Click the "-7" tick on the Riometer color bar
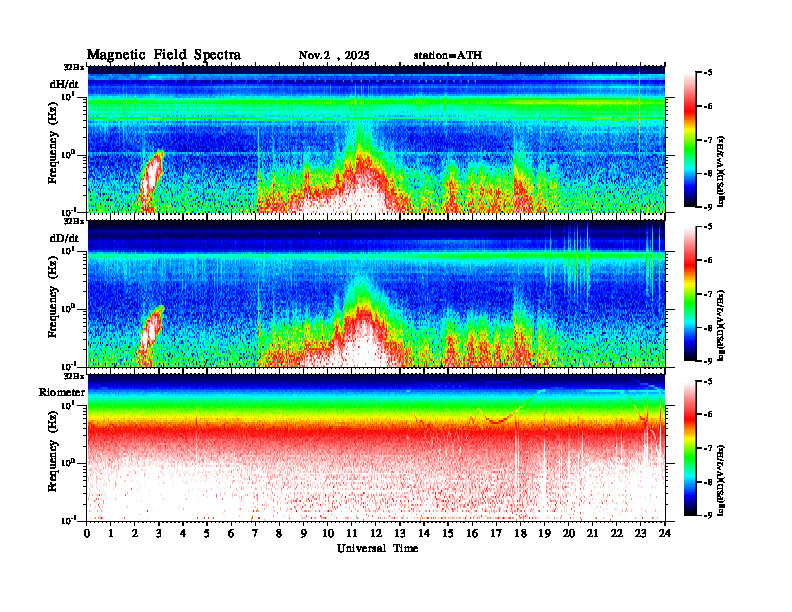The height and width of the screenshot is (612, 792). pos(708,448)
